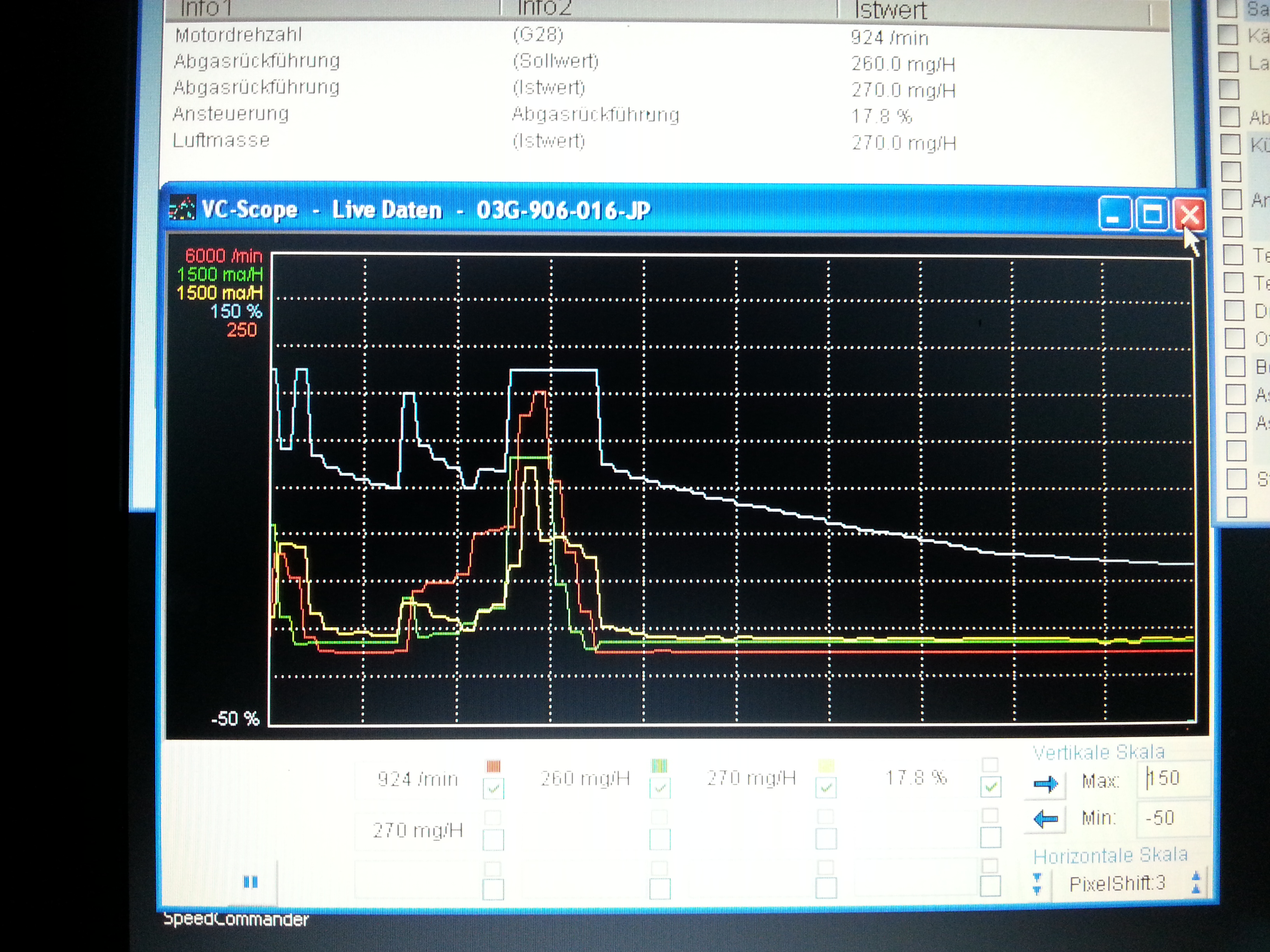The width and height of the screenshot is (1270, 952).
Task: Uncheck the top-row 270 mg/H trace checkbox
Action: click(826, 788)
